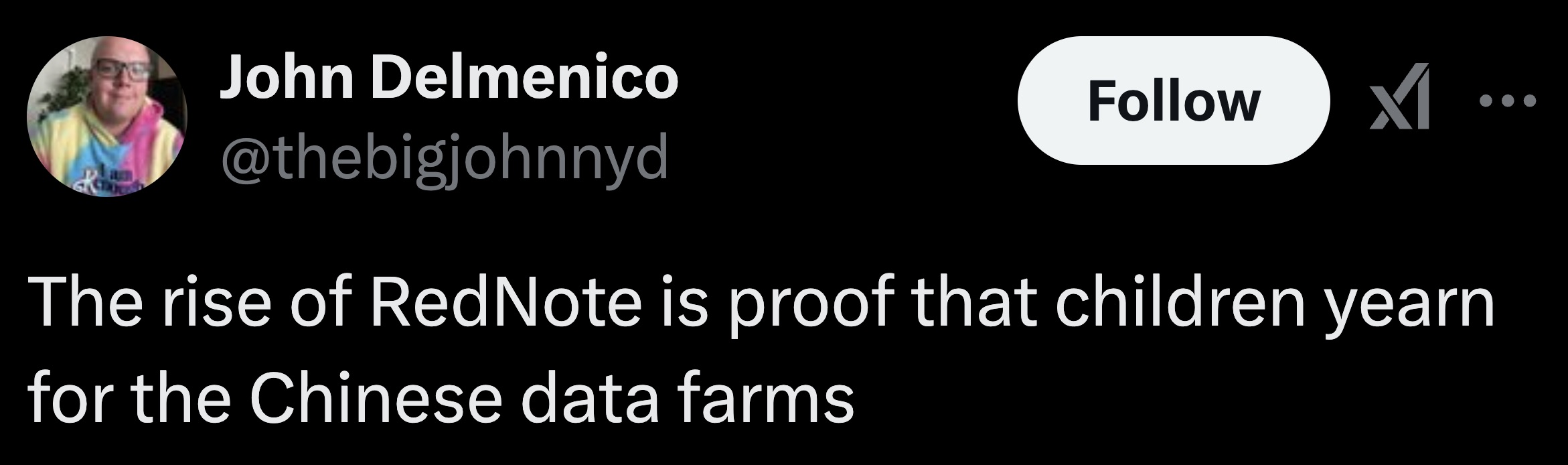Screen dimensions: 1568x465
Task: Expand post options via the ellipsis
Action: [1507, 102]
